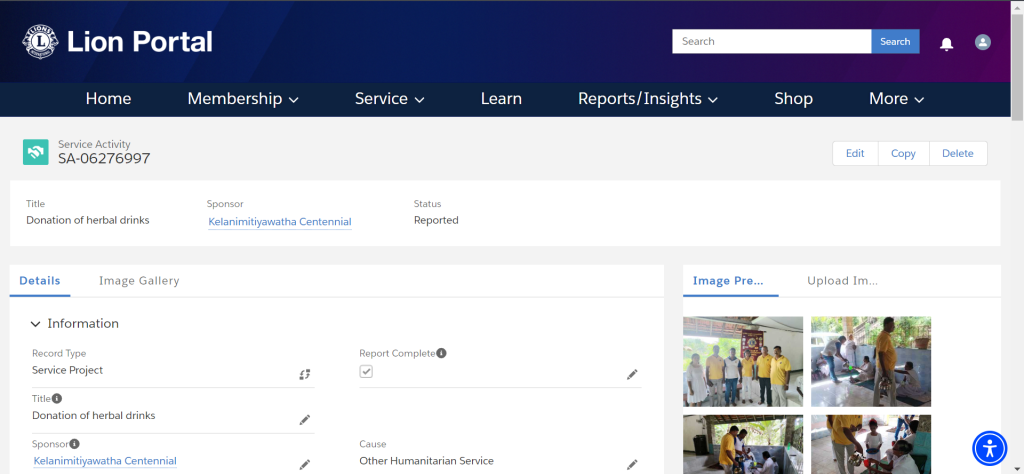Image resolution: width=1024 pixels, height=474 pixels.
Task: Click the Delete button
Action: click(958, 153)
